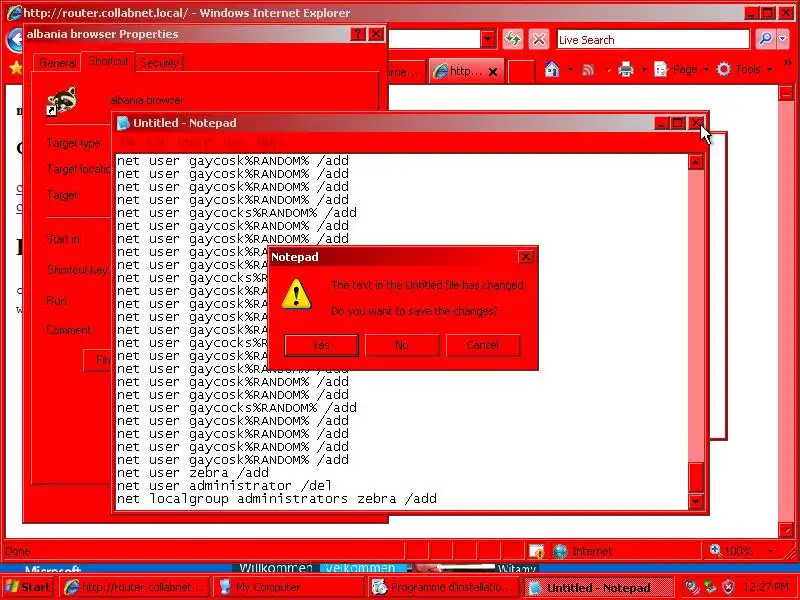Screen dimensions: 800x600
Task: Click the network connection tray icon
Action: (x=710, y=587)
